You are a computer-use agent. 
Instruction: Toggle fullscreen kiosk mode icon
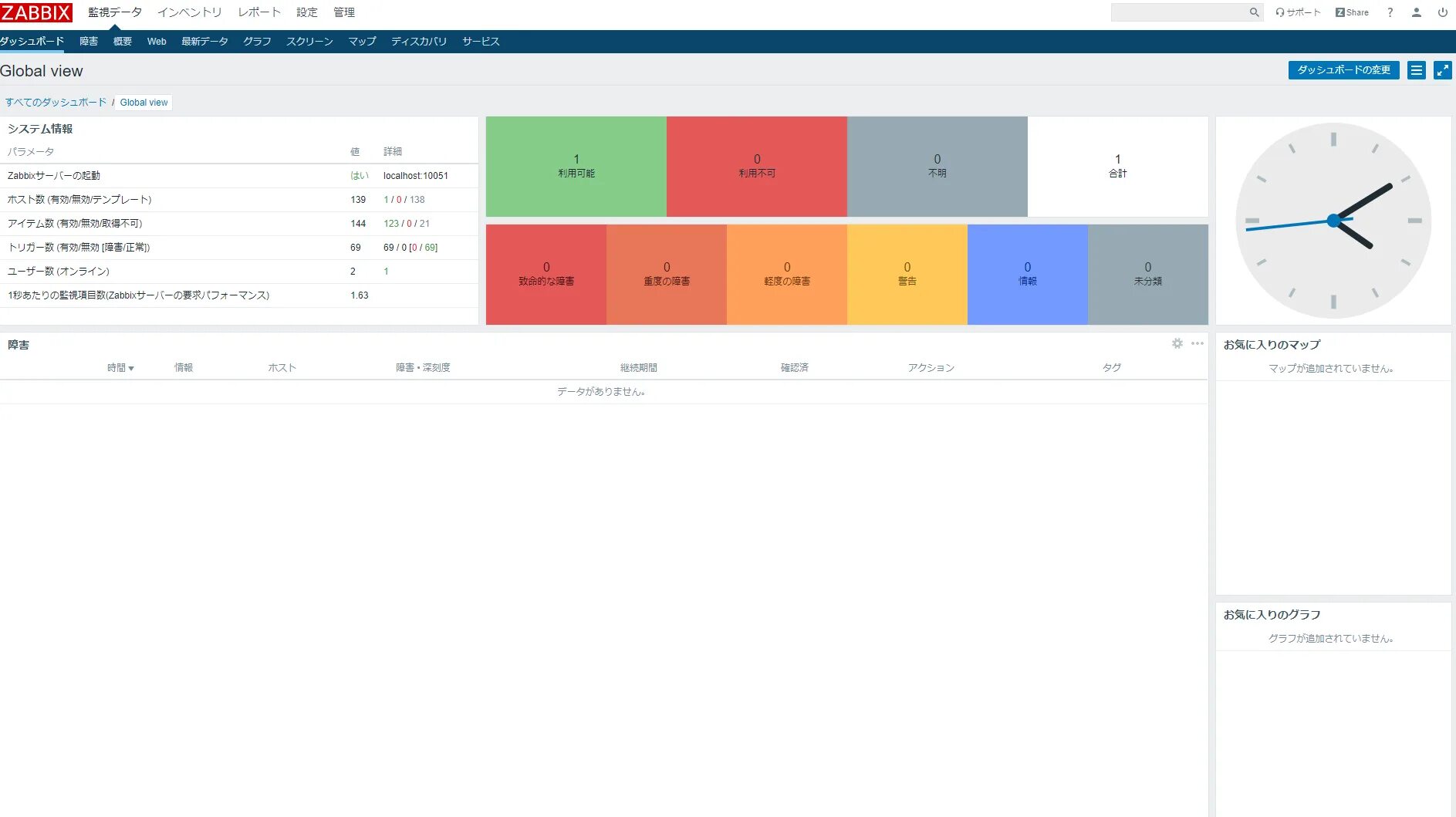[1443, 70]
